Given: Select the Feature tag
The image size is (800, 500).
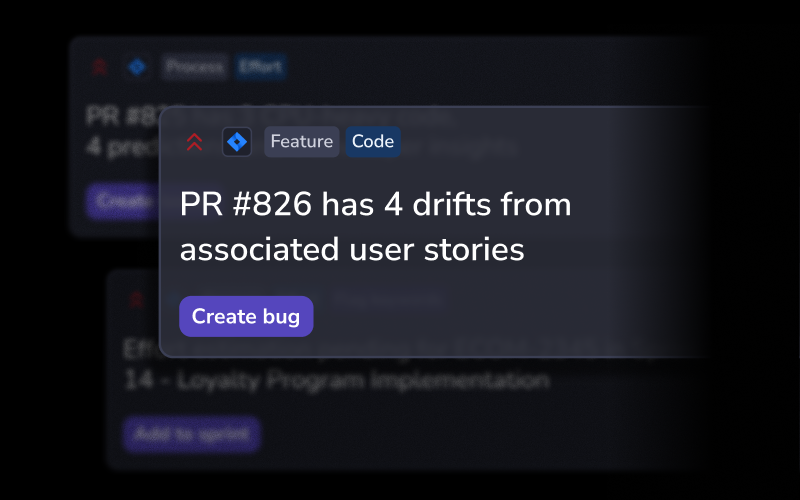Looking at the screenshot, I should pos(302,141).
